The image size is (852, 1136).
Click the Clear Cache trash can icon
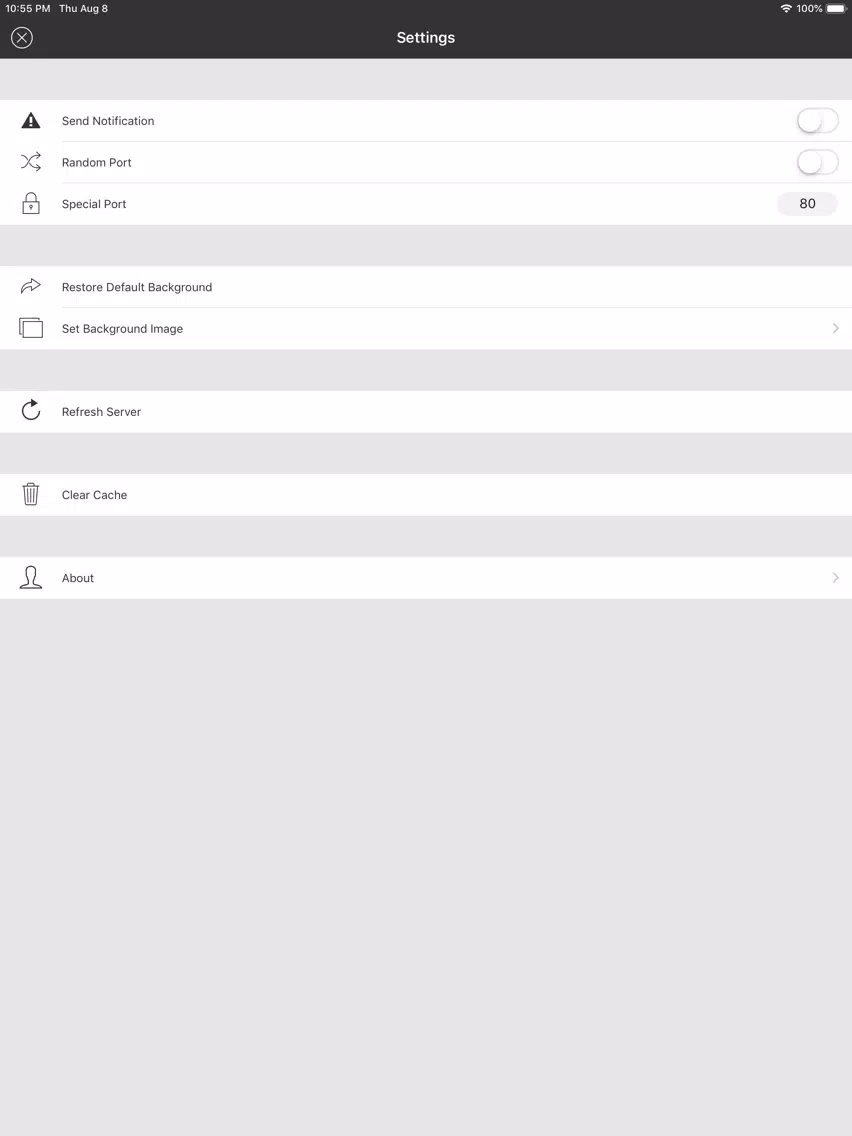(30, 494)
